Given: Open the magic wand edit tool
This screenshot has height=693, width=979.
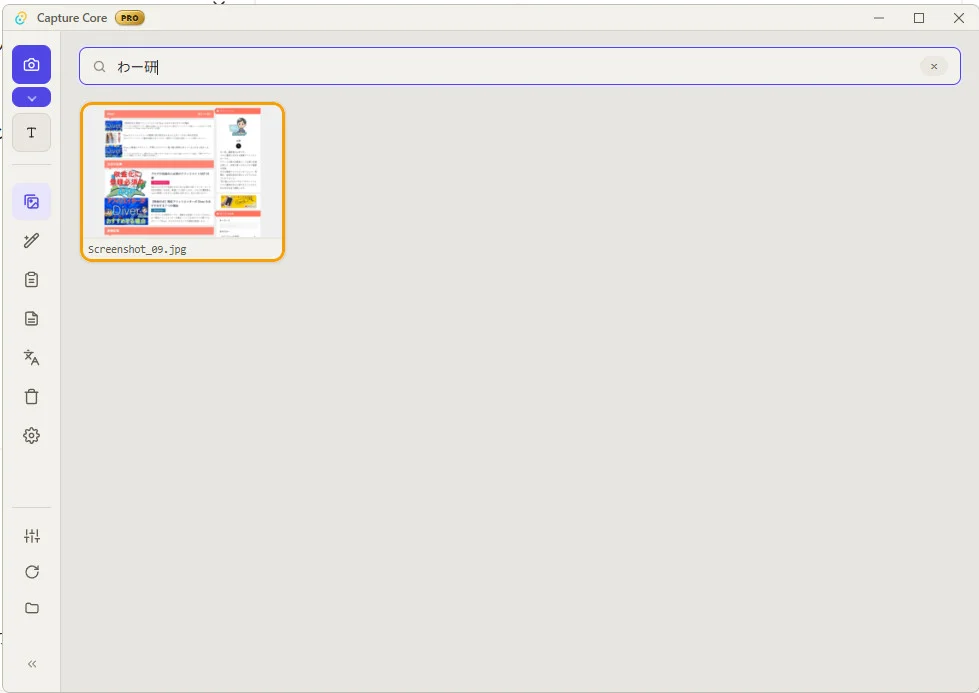Looking at the screenshot, I should coord(31,240).
